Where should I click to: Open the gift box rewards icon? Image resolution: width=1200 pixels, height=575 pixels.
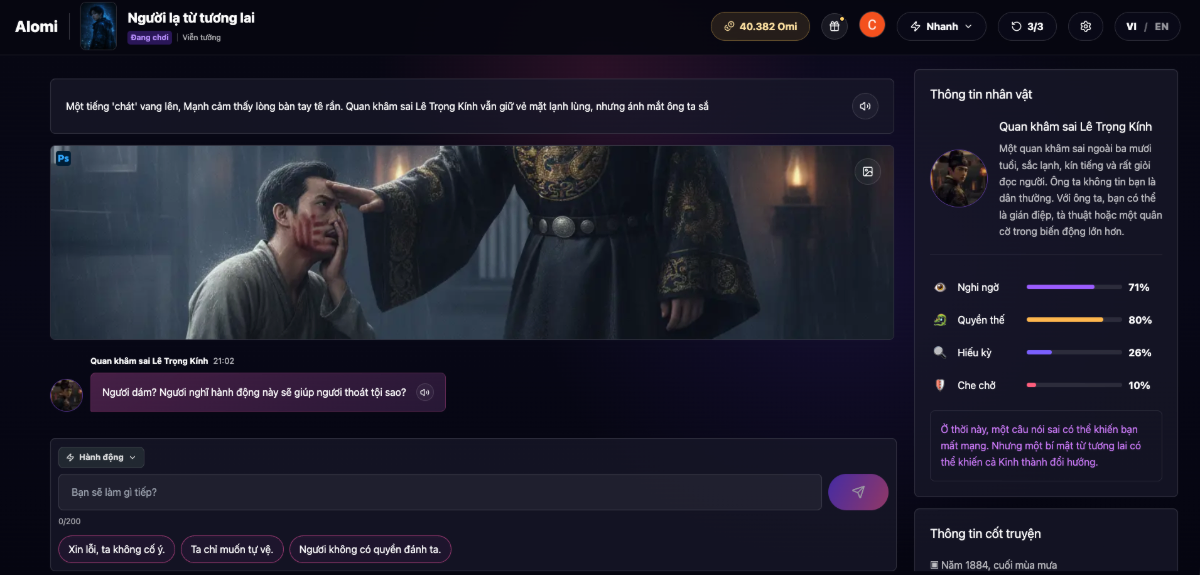point(834,26)
